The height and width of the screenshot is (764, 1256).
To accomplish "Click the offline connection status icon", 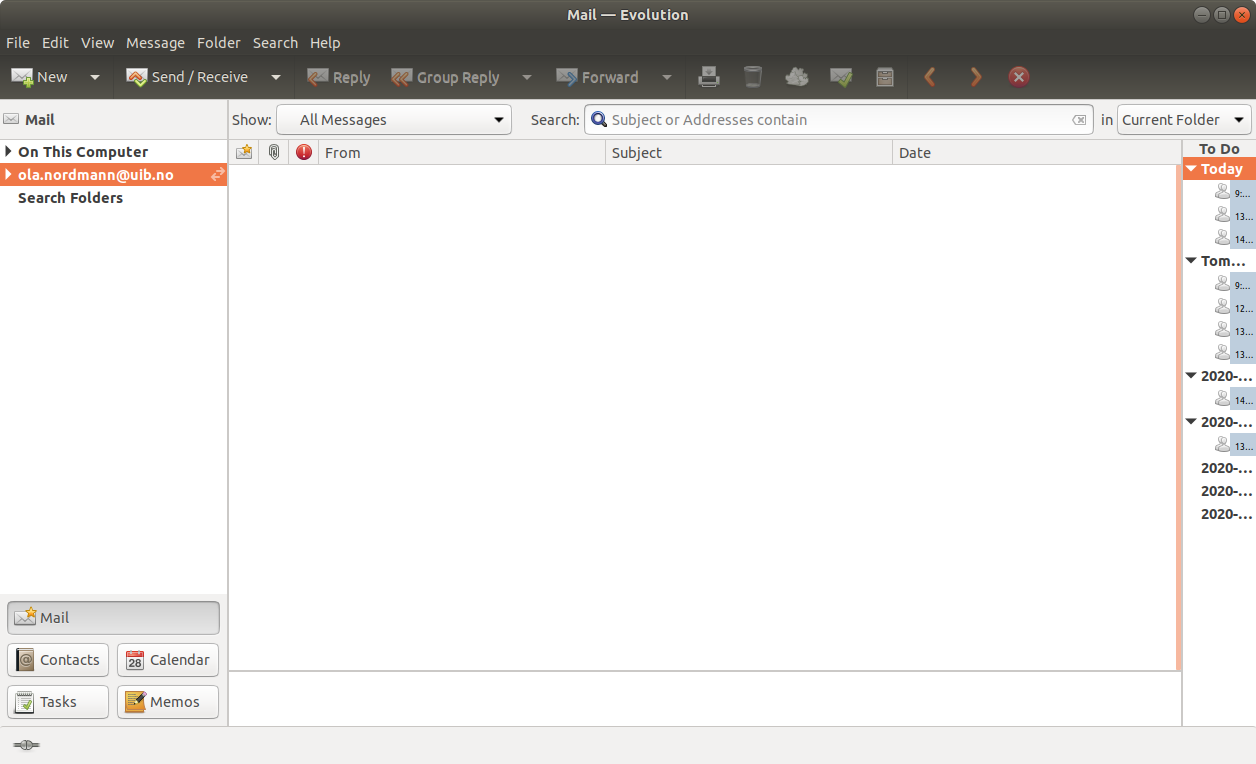I will click(26, 745).
